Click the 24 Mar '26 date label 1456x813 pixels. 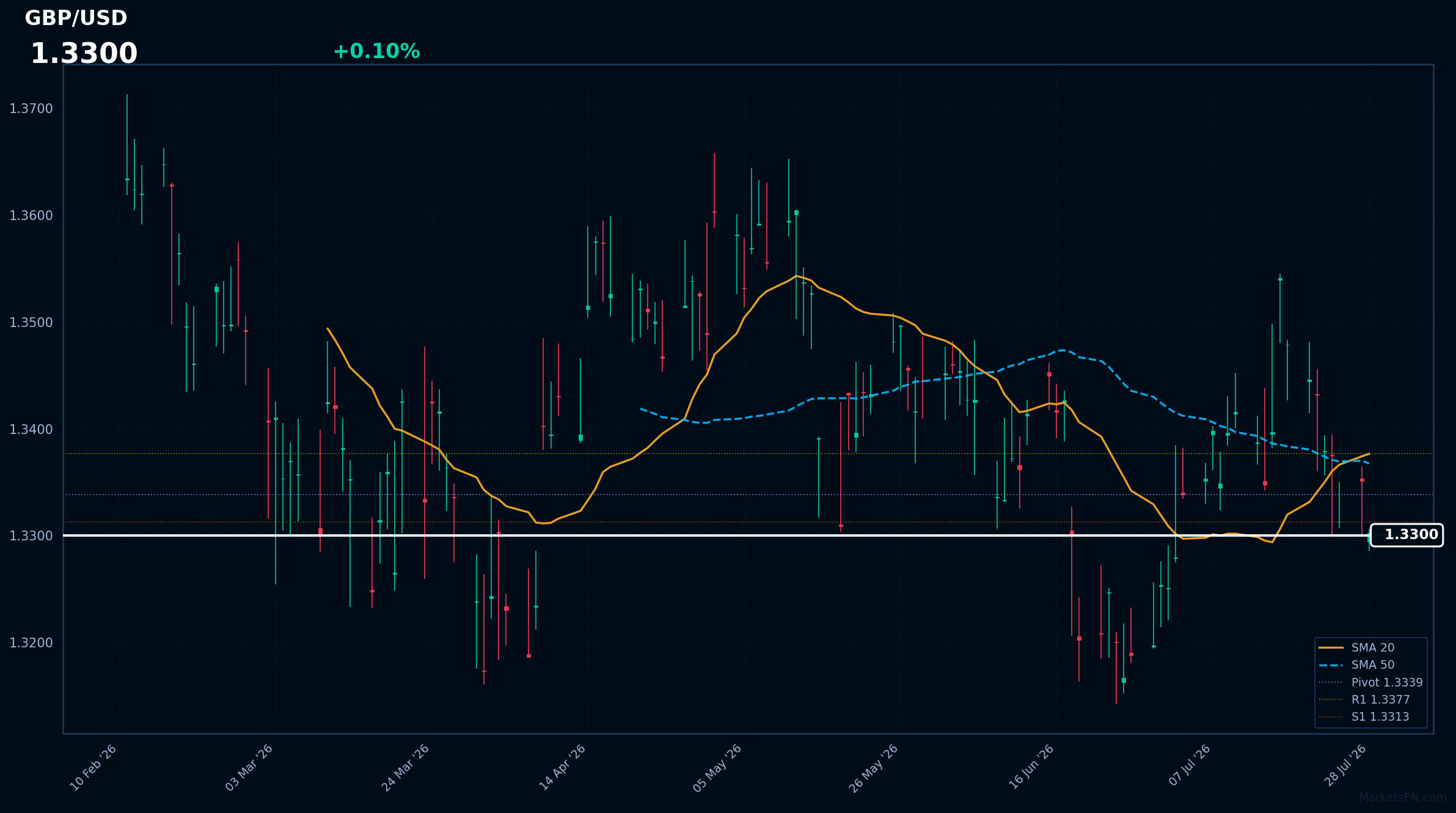coord(406,768)
